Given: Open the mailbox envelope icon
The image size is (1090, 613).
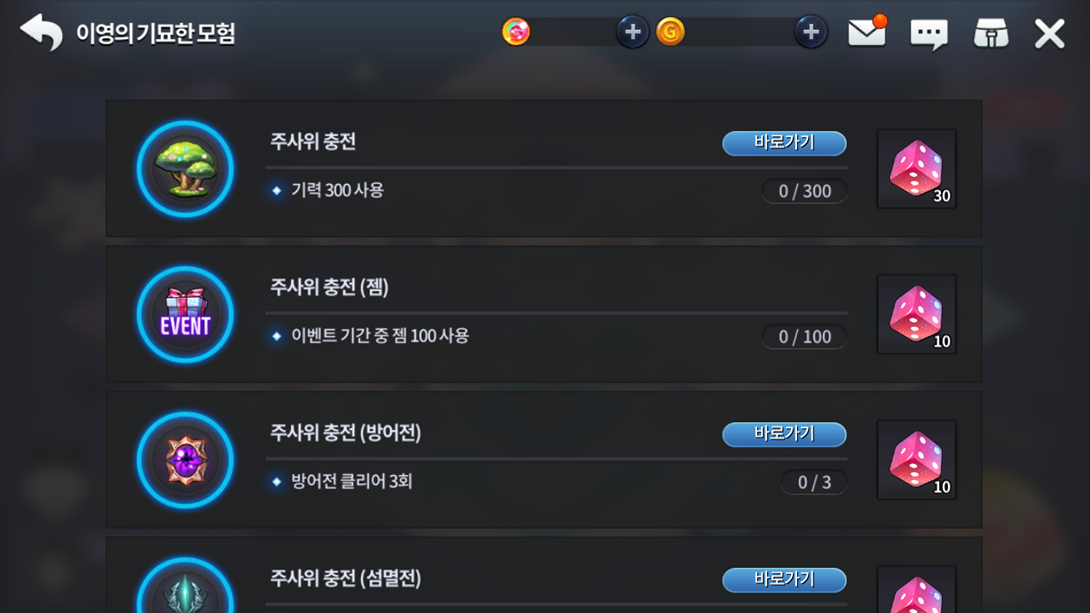Looking at the screenshot, I should click(x=866, y=33).
